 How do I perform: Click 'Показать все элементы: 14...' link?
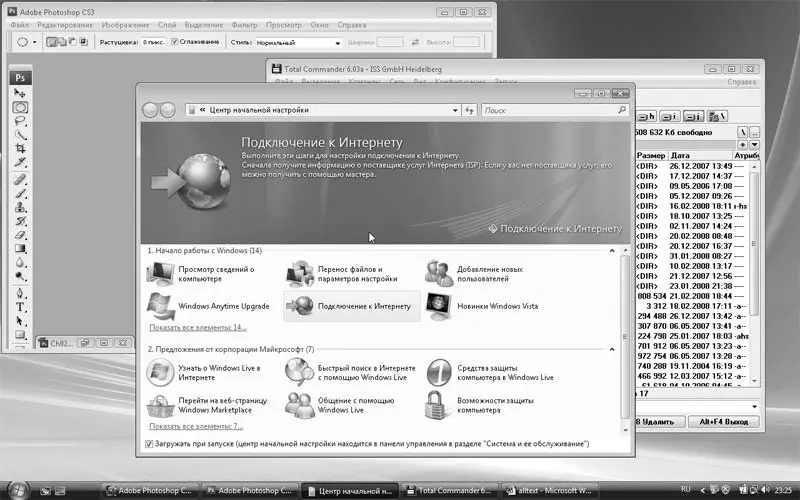coord(198,328)
